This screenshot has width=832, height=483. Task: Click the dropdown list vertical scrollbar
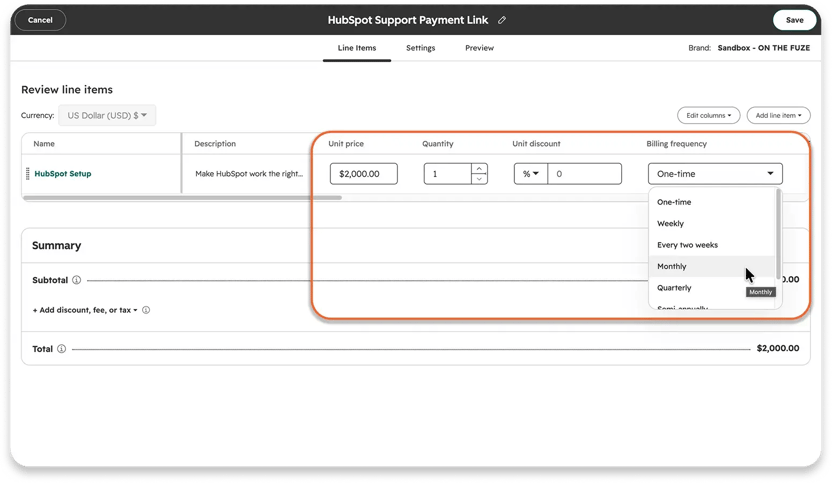778,234
